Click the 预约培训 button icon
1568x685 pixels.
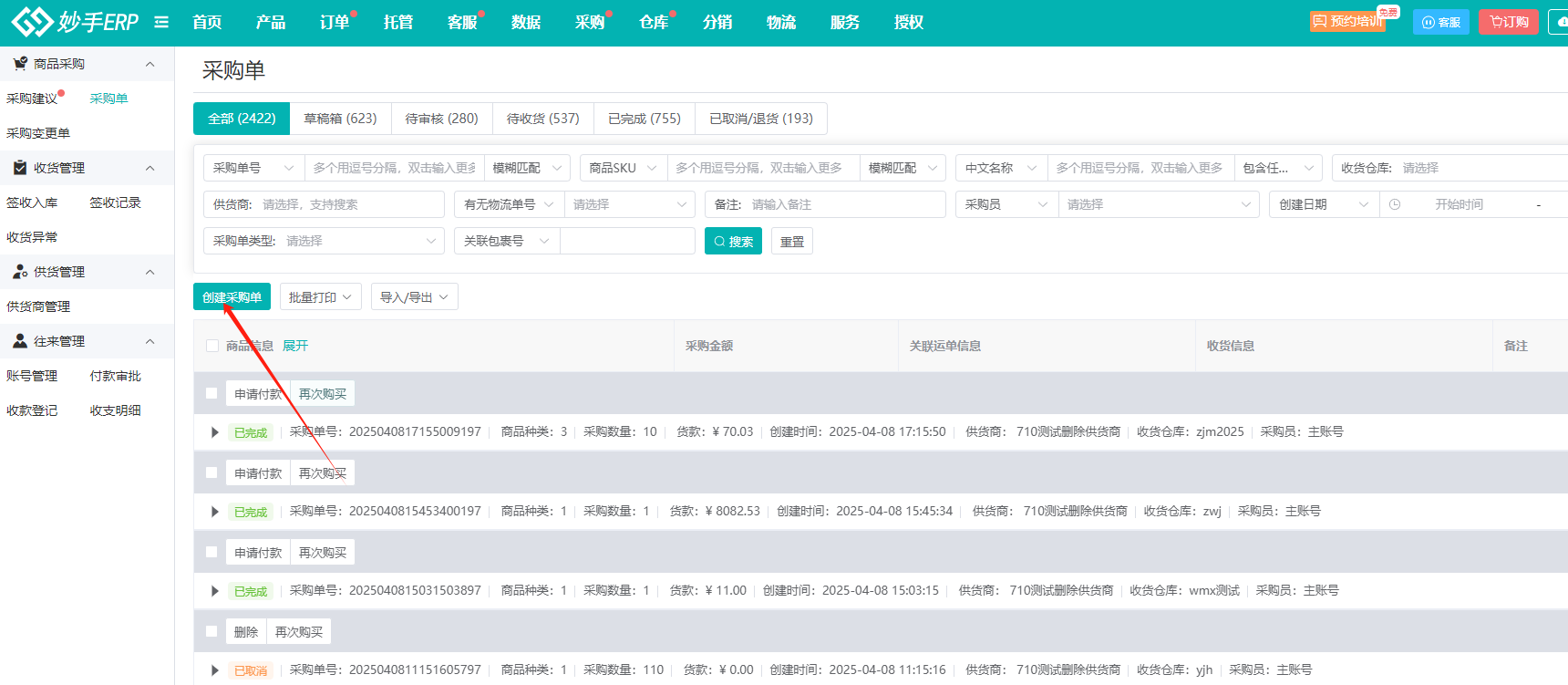pos(1320,21)
